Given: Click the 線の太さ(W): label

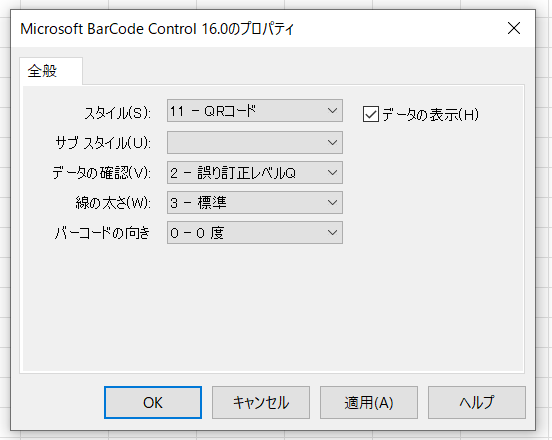Looking at the screenshot, I should pyautogui.click(x=113, y=203).
